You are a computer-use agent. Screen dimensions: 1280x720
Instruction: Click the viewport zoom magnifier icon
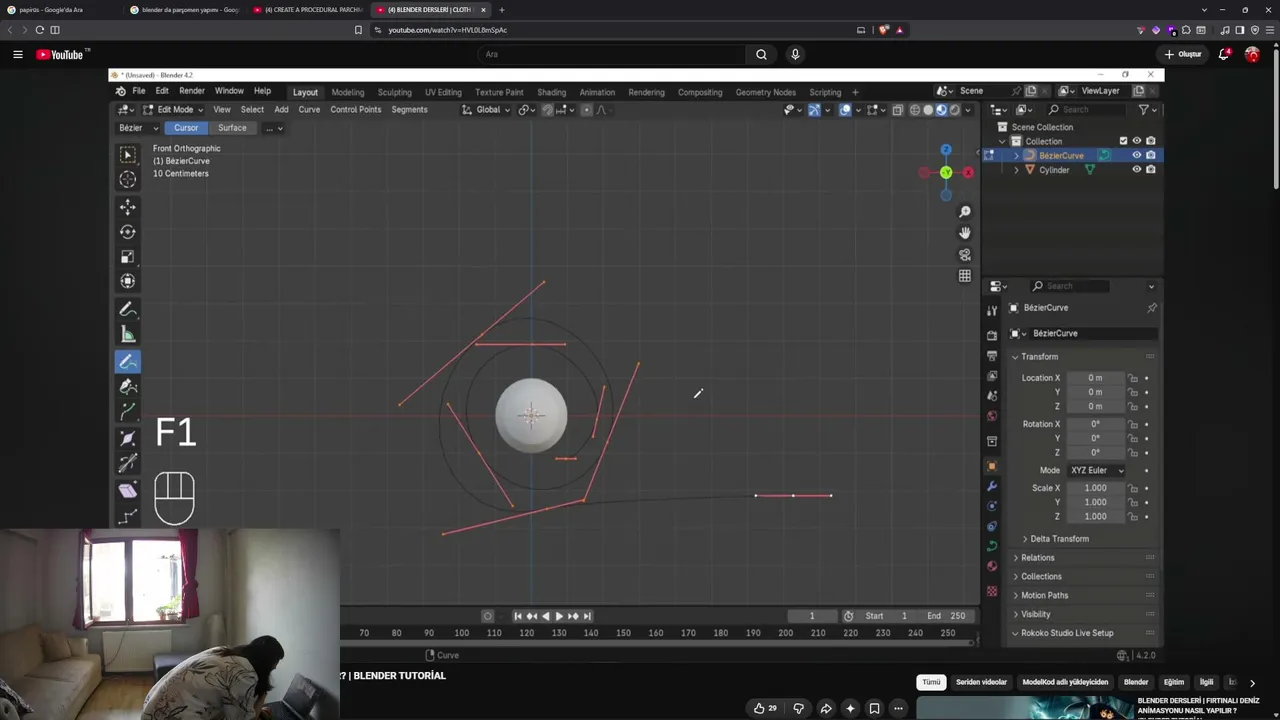click(965, 212)
